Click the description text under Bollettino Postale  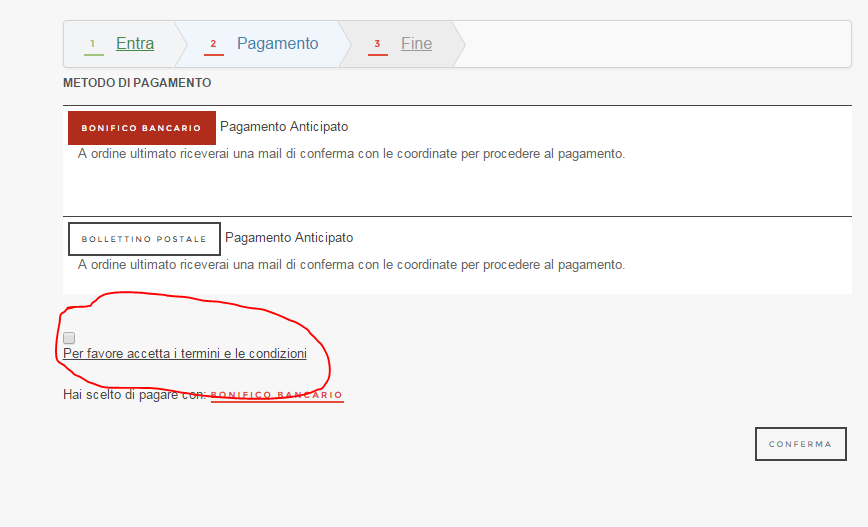pos(352,265)
